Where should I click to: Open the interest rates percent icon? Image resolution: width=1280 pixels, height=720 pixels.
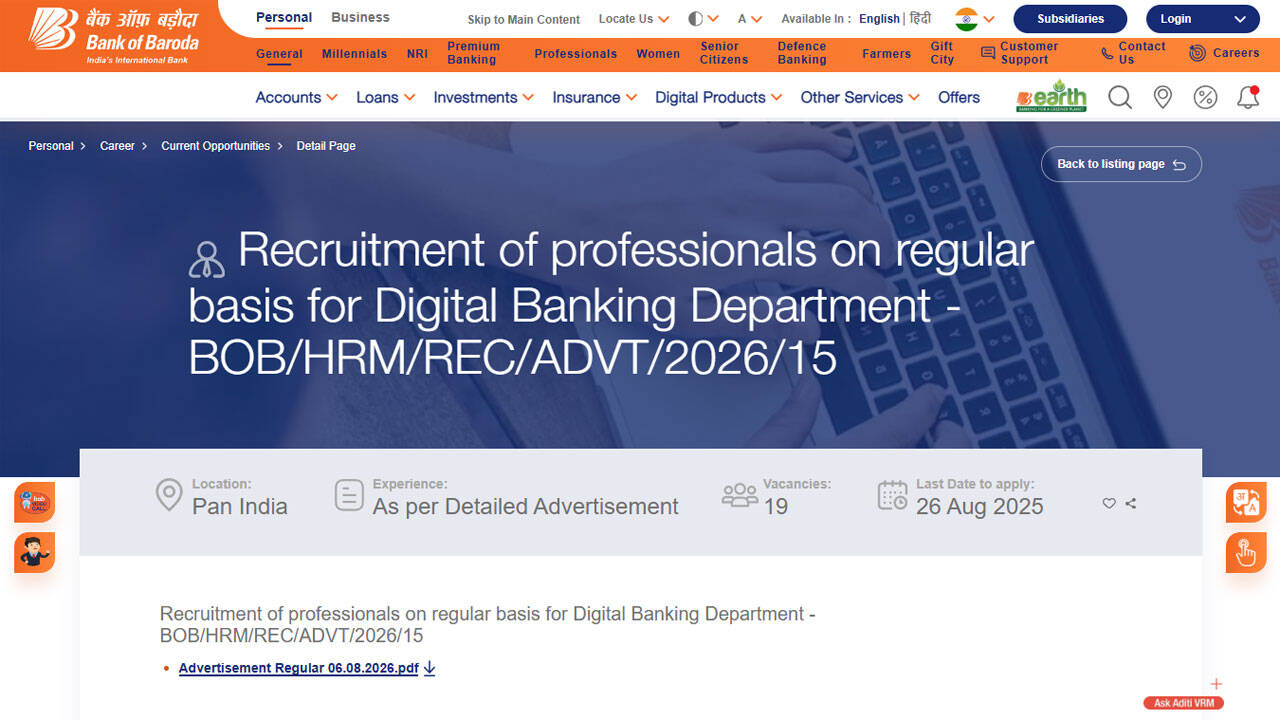(x=1205, y=98)
